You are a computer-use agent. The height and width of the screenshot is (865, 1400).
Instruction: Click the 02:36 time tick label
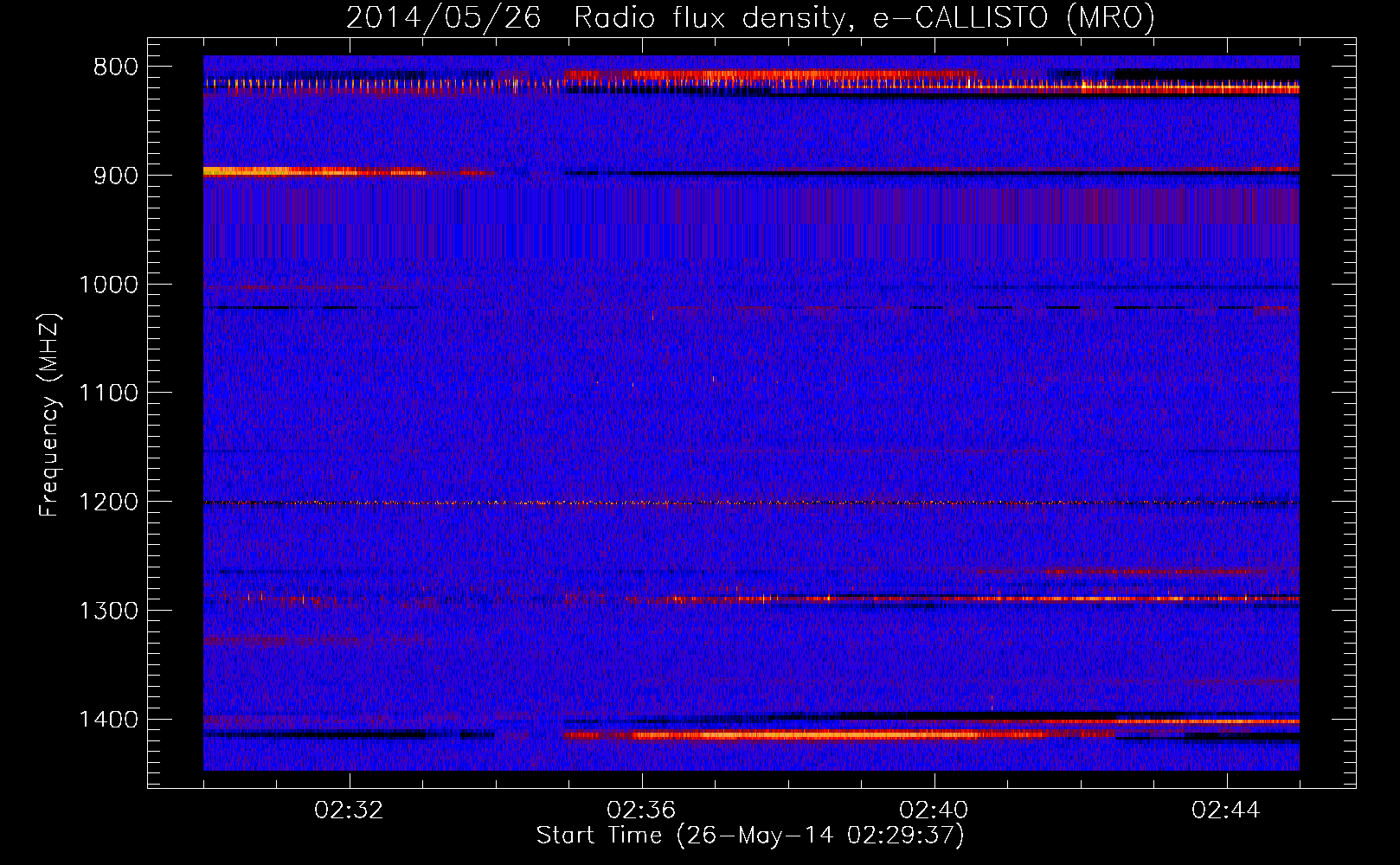pos(642,811)
